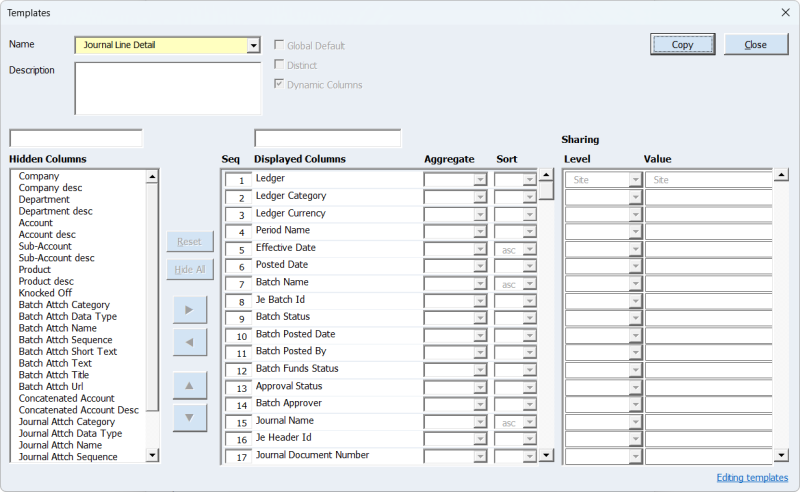This screenshot has height=492, width=800.
Task: Click Displayed Columns scroll-down arrow
Action: [x=546, y=455]
